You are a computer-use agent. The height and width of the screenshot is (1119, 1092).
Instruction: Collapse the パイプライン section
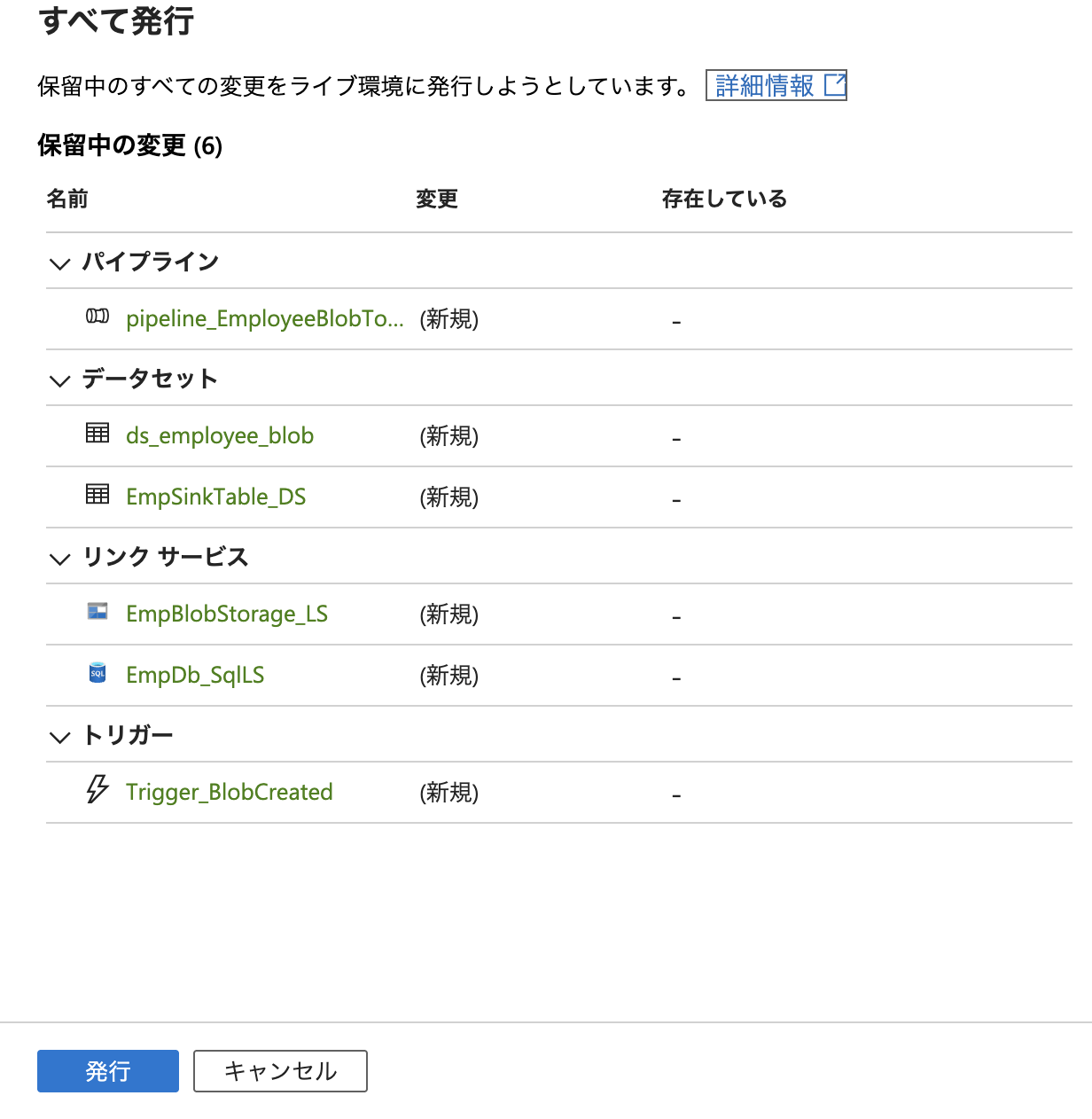[59, 262]
